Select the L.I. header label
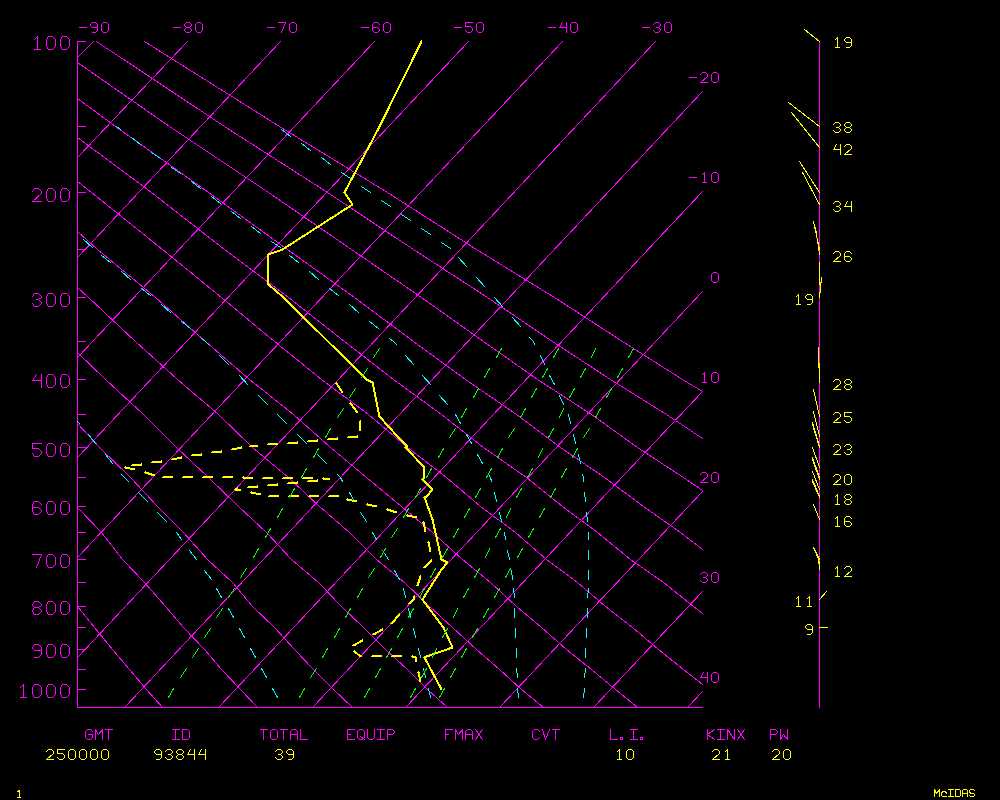The width and height of the screenshot is (1000, 800). [x=627, y=735]
